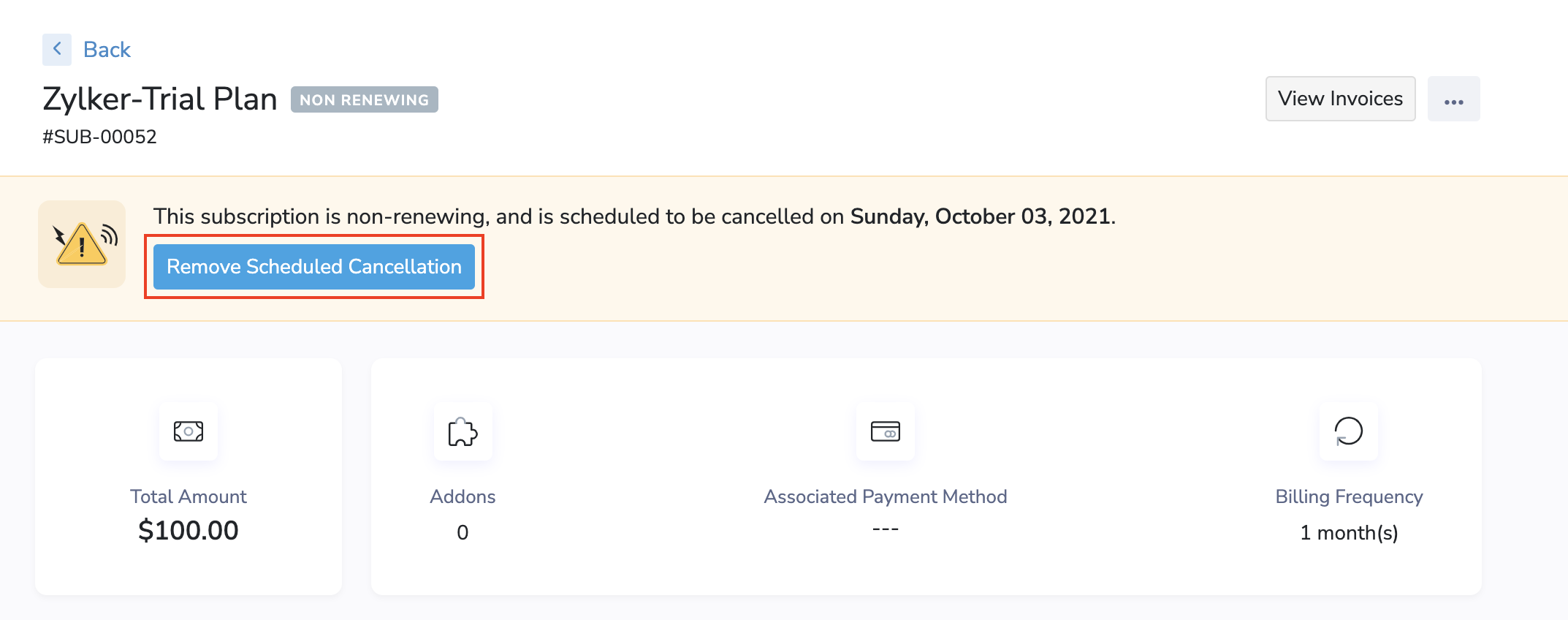Click the Zylker-Trial Plan title
The image size is (1568, 620).
click(x=160, y=99)
